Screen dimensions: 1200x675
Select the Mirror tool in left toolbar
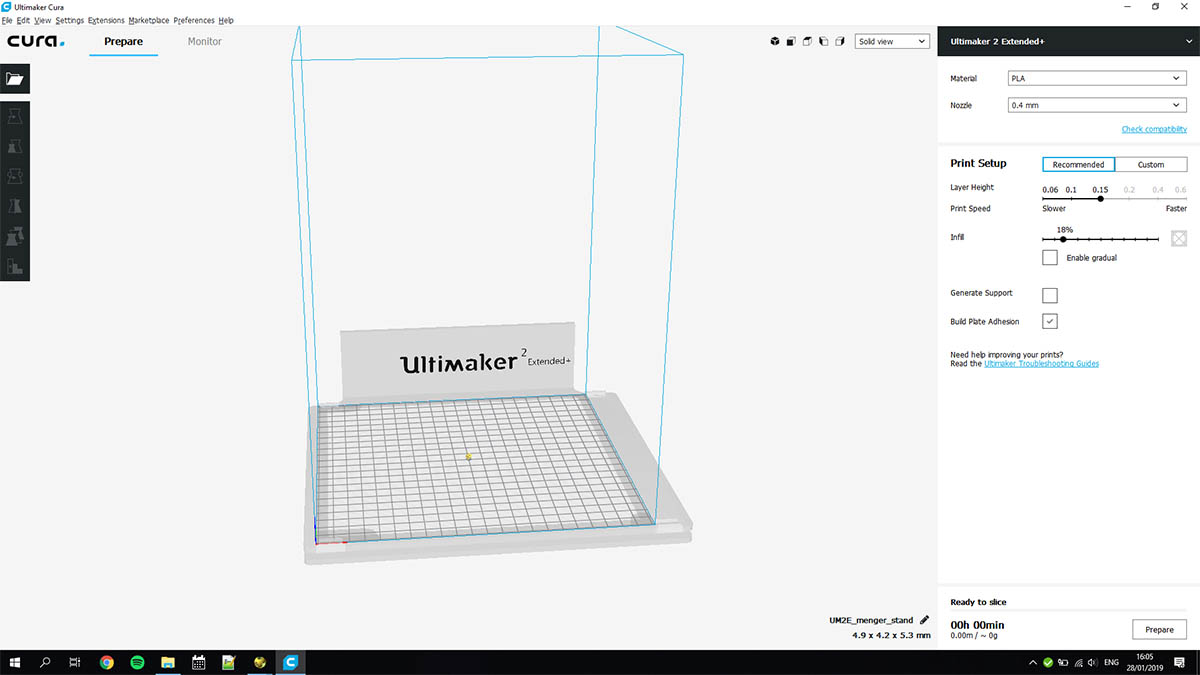15,207
